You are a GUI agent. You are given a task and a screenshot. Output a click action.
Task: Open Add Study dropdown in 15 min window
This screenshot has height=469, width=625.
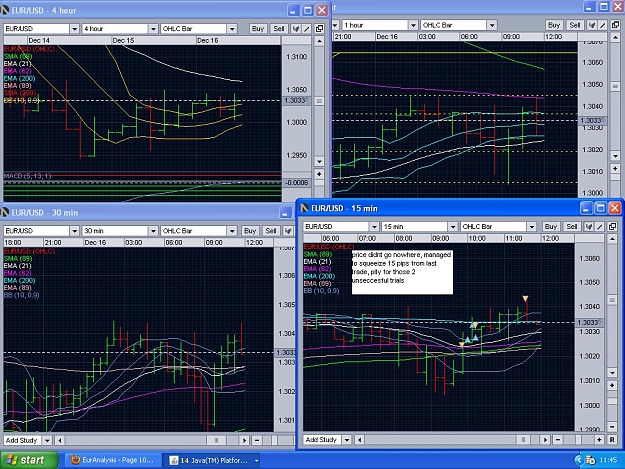(347, 440)
